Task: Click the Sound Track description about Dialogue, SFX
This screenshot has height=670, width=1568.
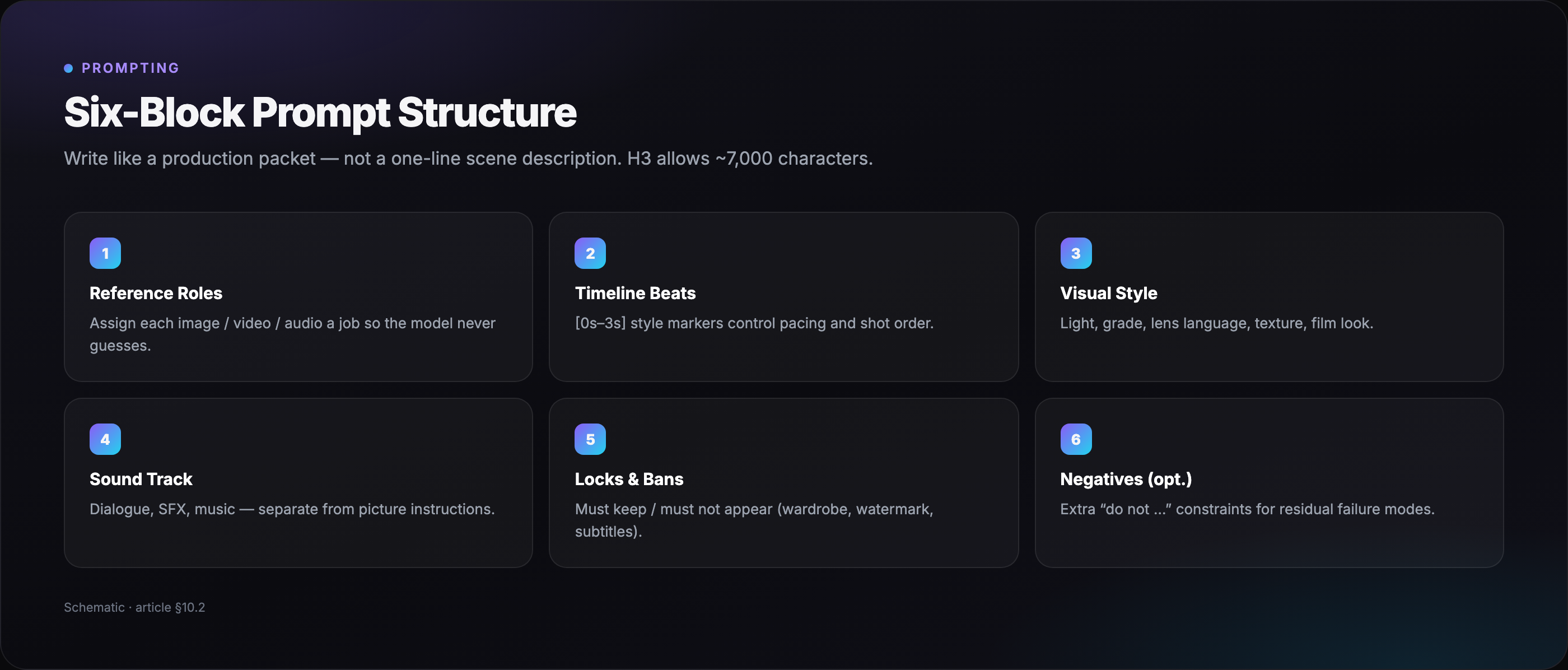Action: [x=292, y=509]
